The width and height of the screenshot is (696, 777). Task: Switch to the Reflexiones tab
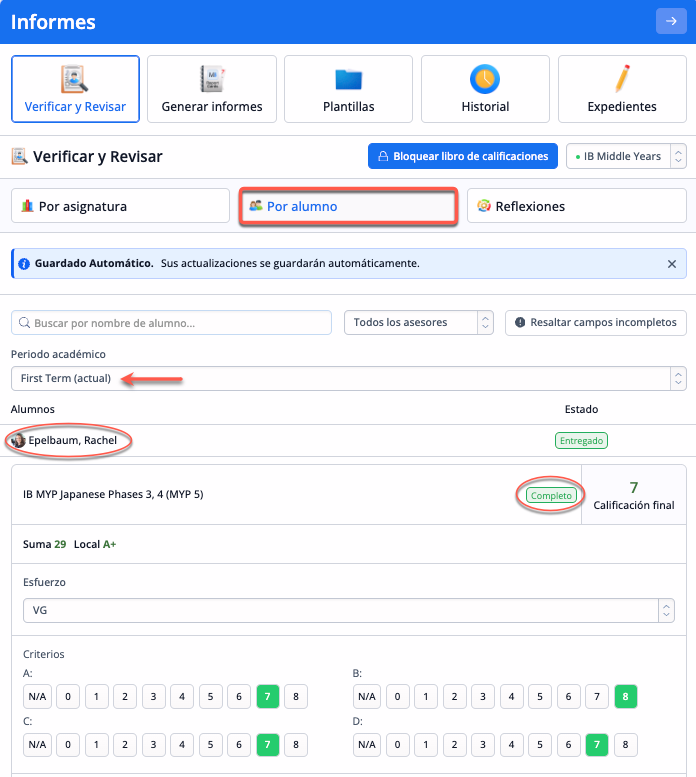pos(576,206)
